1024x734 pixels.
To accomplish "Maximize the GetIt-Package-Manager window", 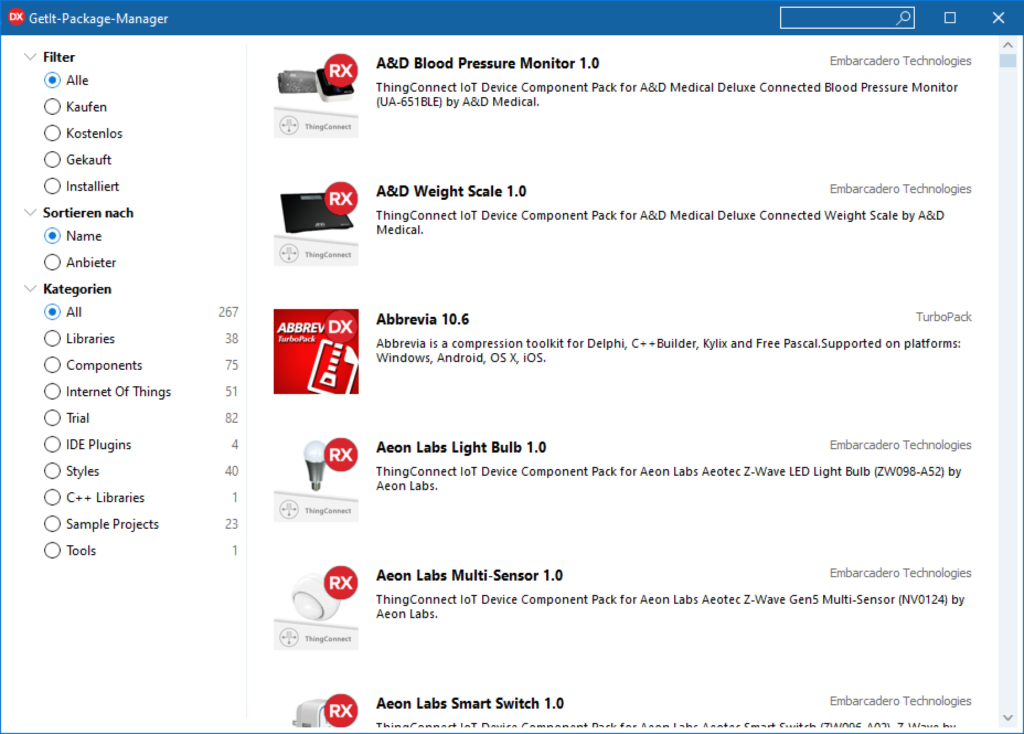I will pos(950,18).
